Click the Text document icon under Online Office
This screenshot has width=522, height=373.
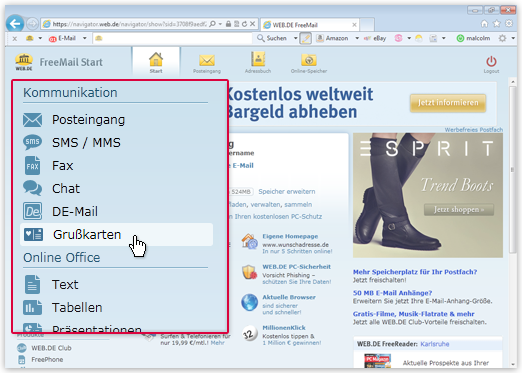(x=32, y=284)
